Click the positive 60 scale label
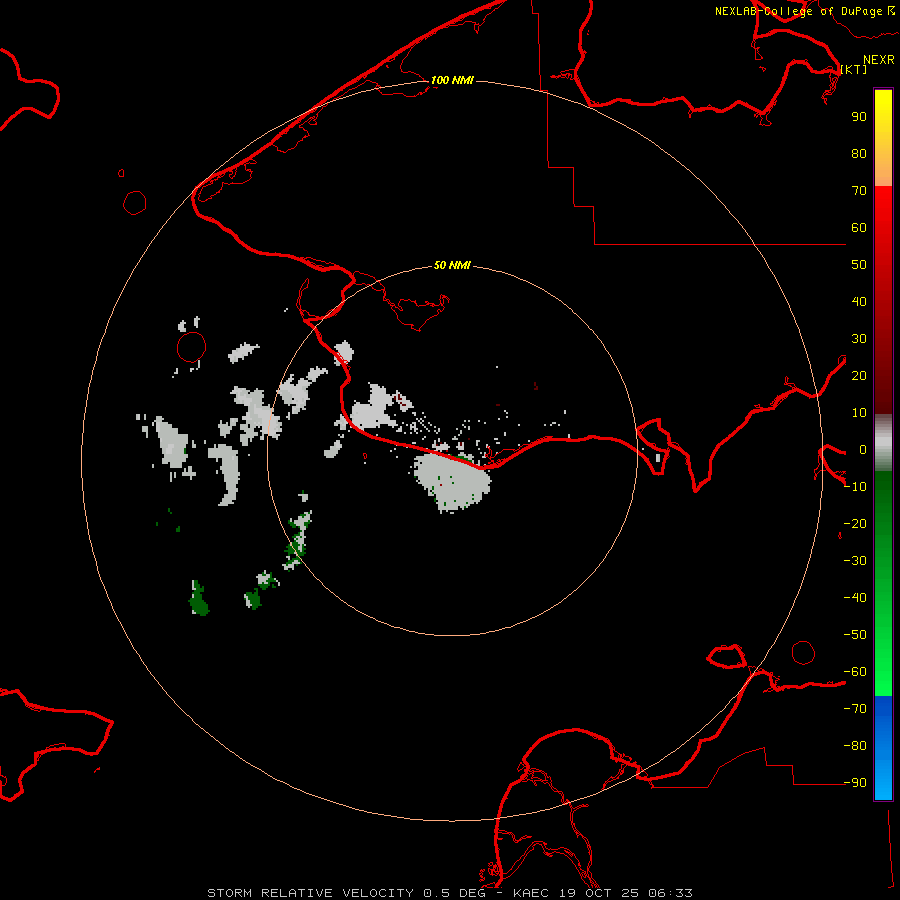The image size is (900, 900). [x=859, y=227]
